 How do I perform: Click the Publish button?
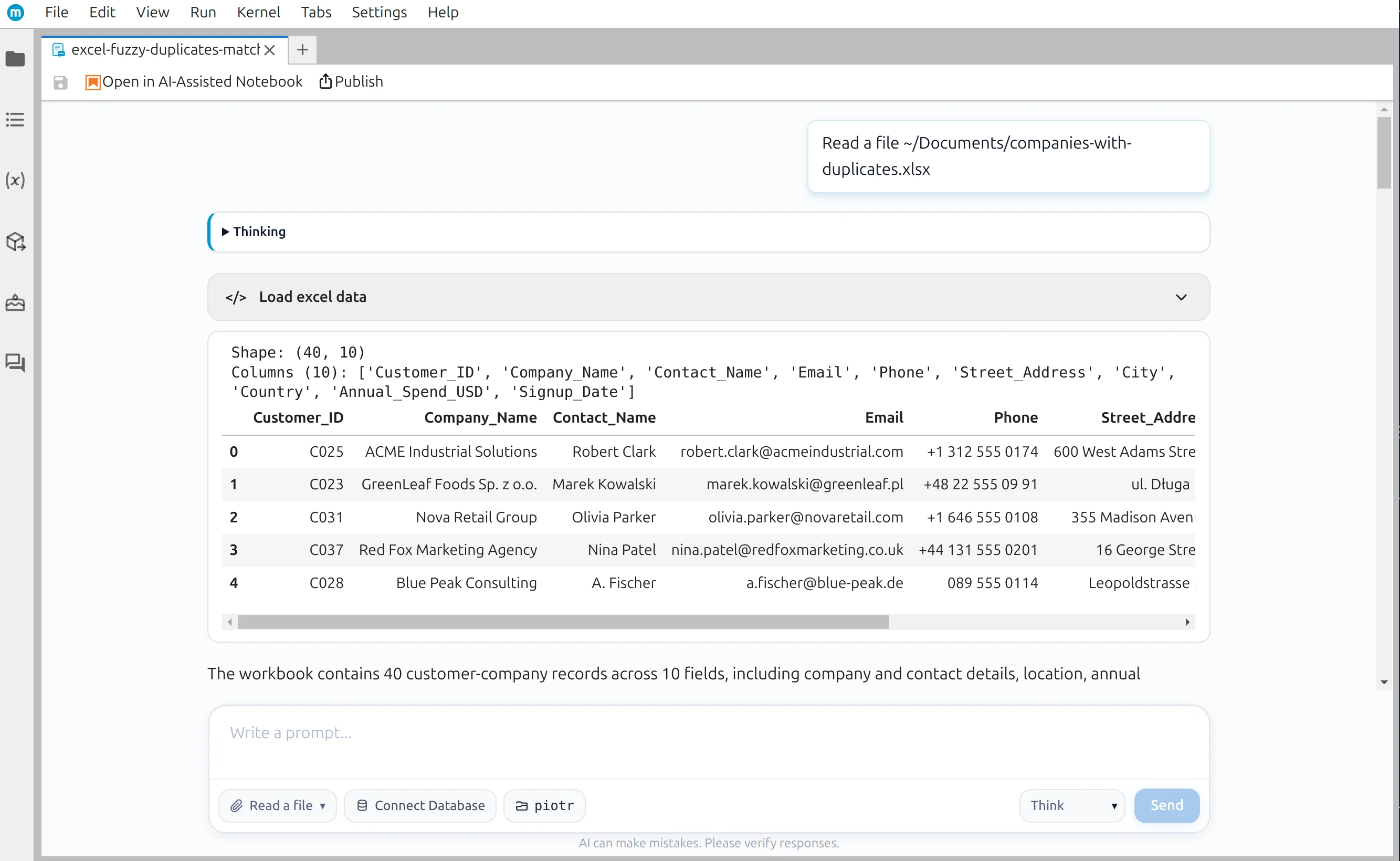click(351, 82)
